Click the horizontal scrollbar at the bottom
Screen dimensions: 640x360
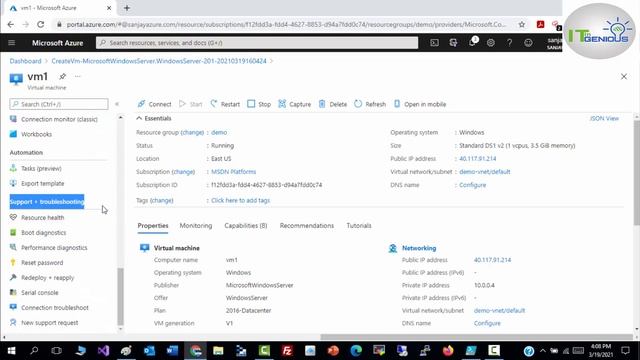pyautogui.click(x=476, y=337)
